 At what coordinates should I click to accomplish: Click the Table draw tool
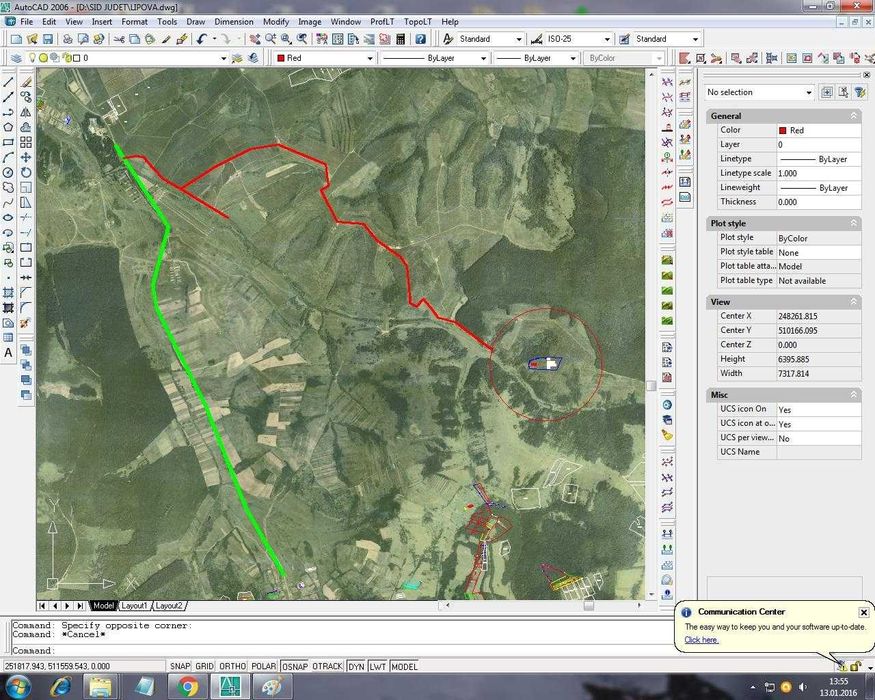(x=8, y=338)
